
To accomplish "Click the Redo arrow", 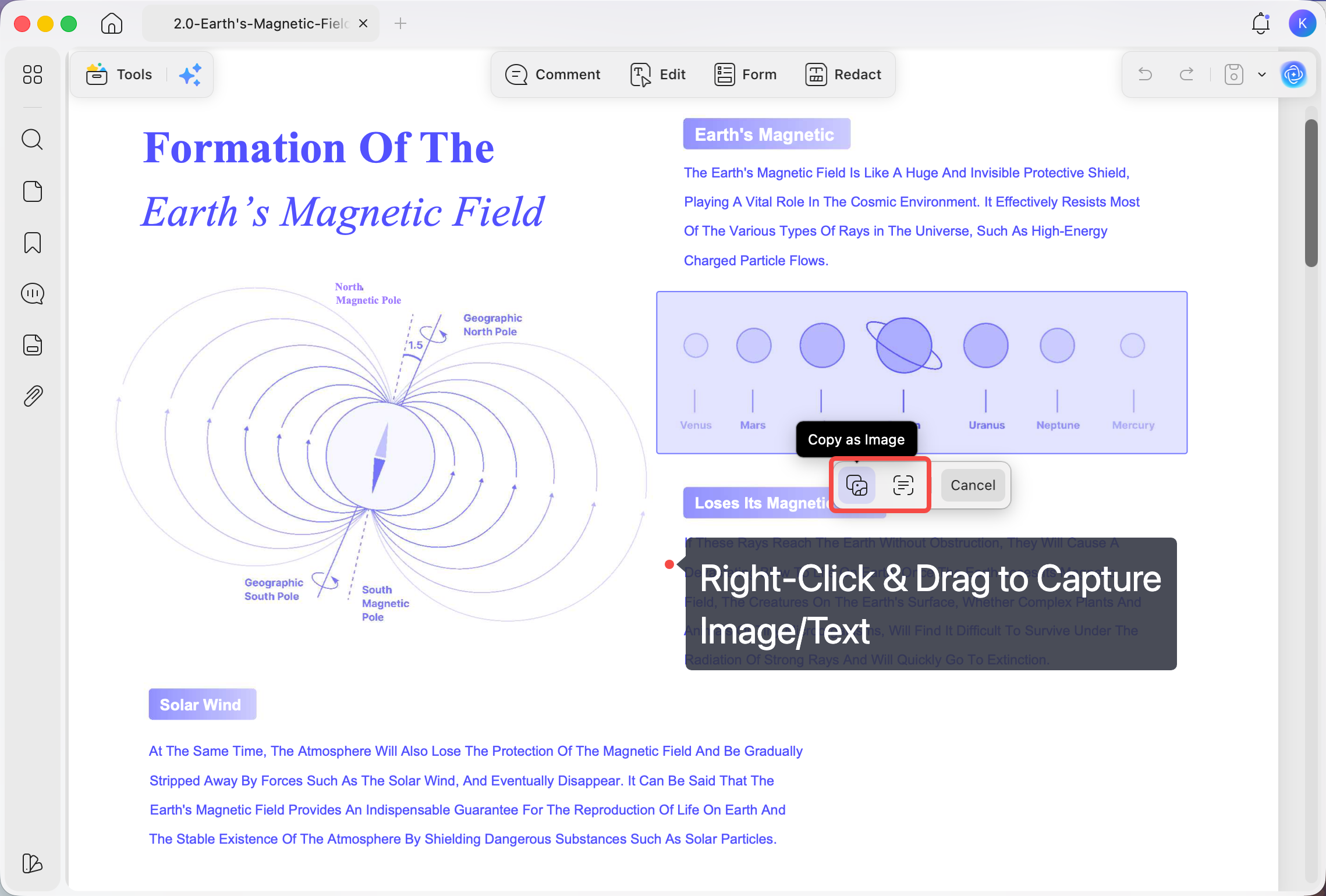I will (x=1186, y=74).
